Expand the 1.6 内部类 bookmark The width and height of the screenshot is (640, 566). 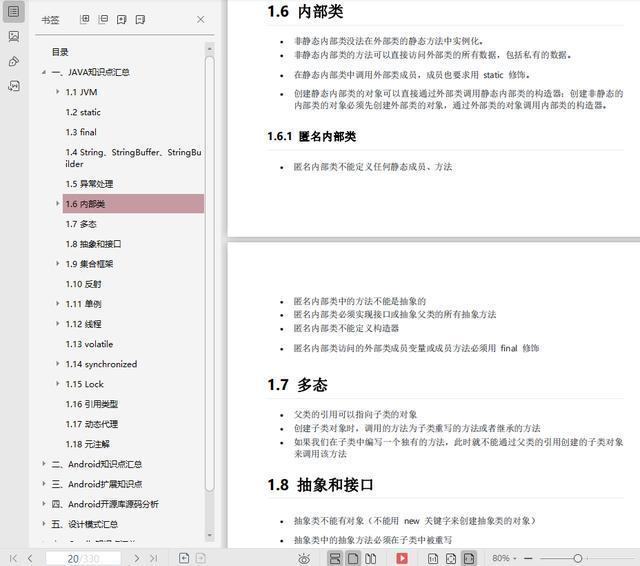(x=58, y=203)
